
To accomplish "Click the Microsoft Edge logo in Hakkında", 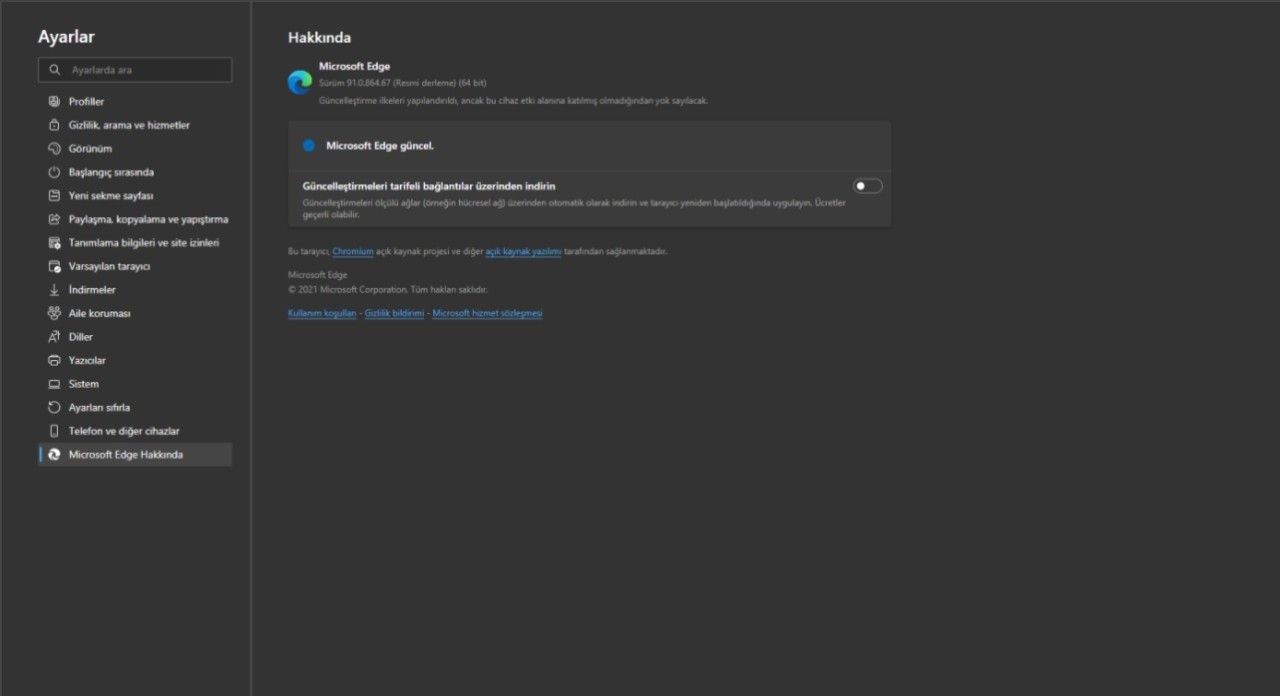I will click(299, 82).
